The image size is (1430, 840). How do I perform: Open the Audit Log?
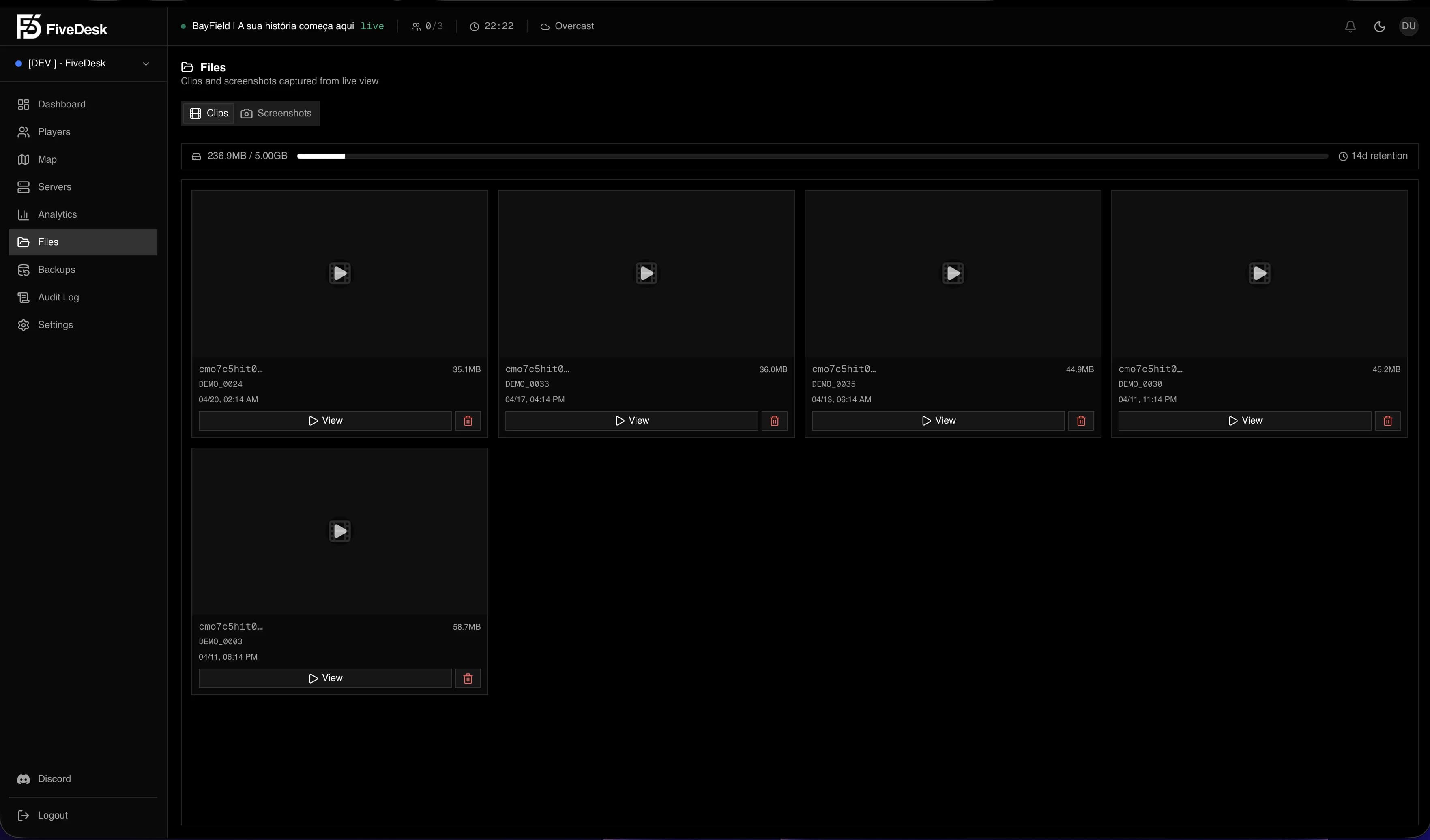83,297
